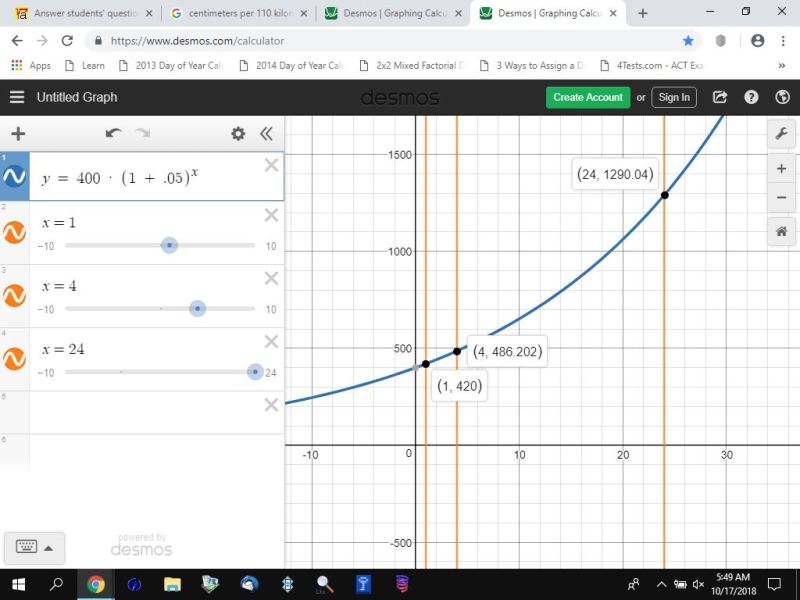Open the Desmos help icon

tap(751, 97)
